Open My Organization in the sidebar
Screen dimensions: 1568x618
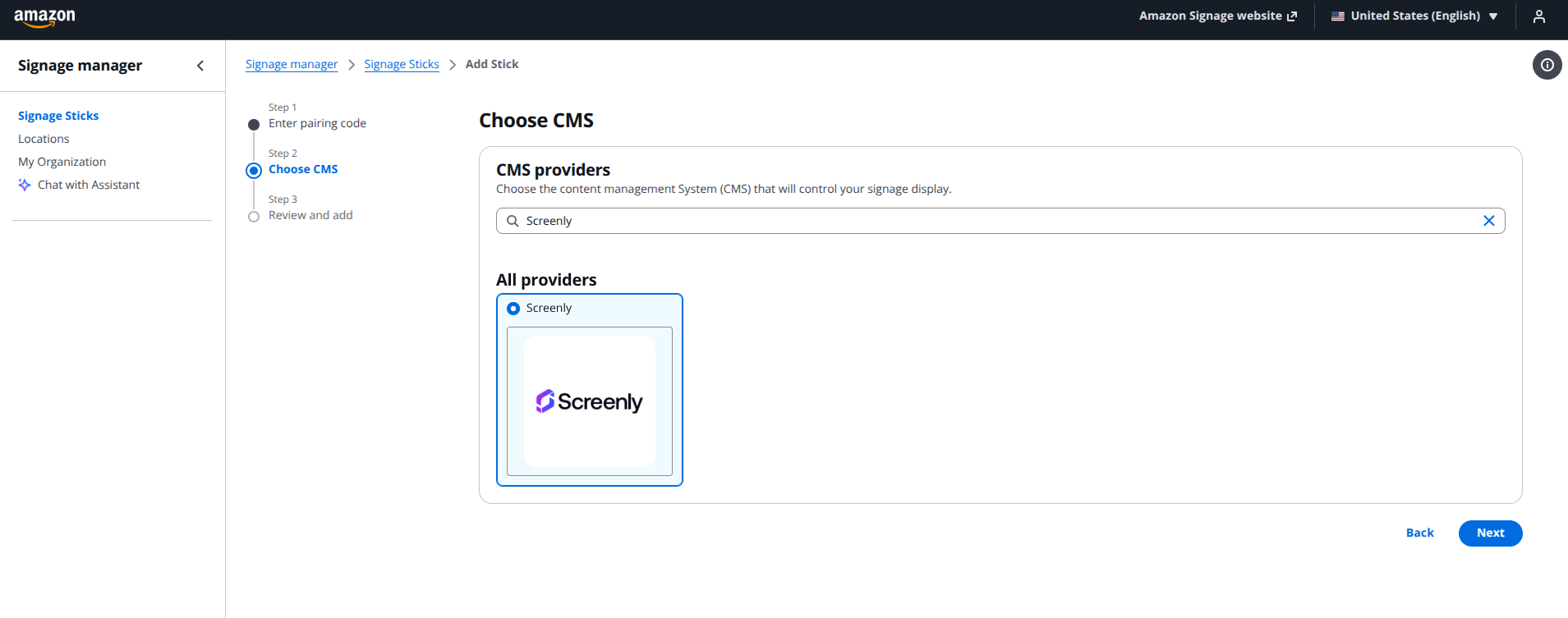tap(62, 162)
